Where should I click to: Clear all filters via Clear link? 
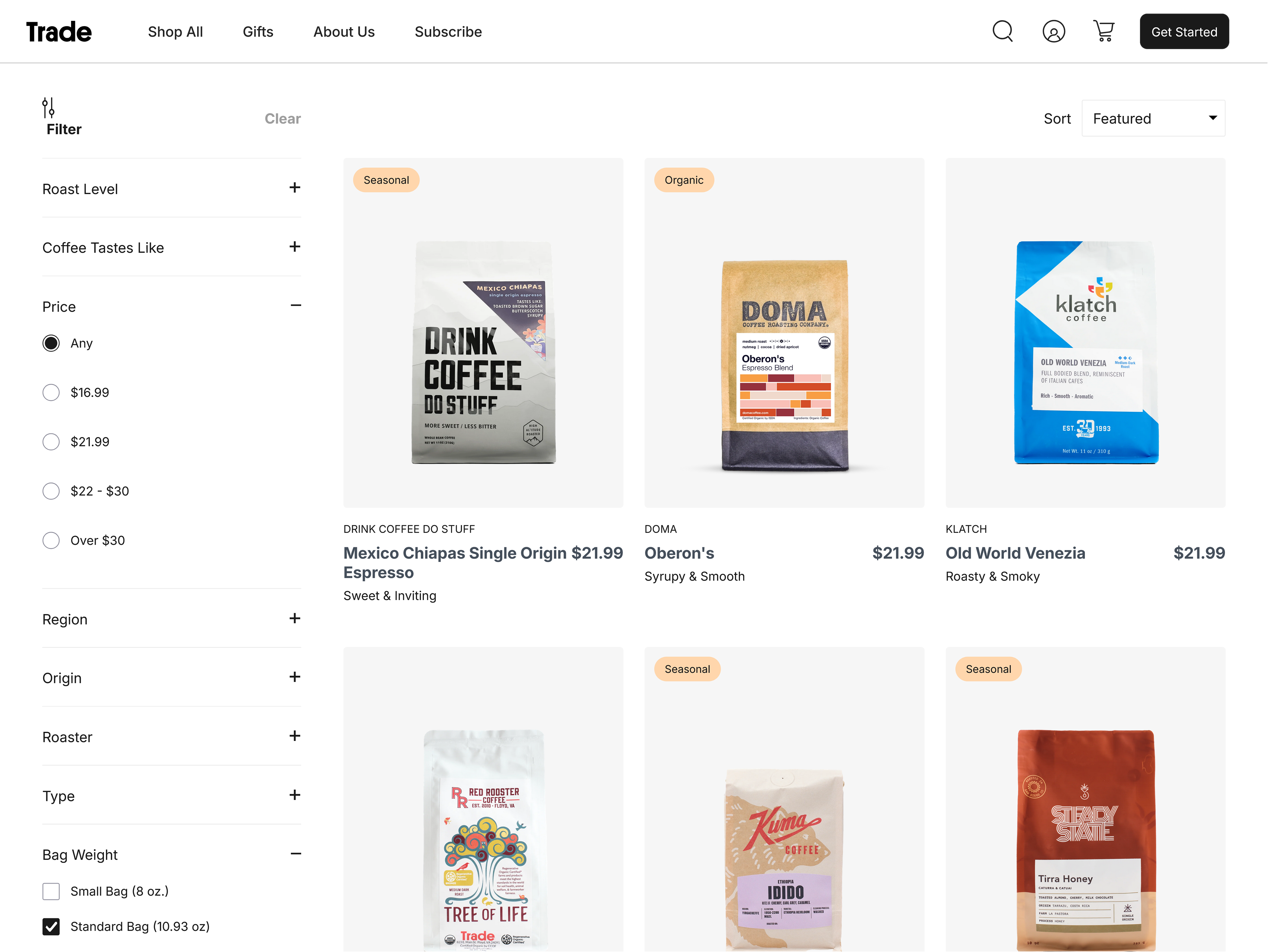click(283, 119)
